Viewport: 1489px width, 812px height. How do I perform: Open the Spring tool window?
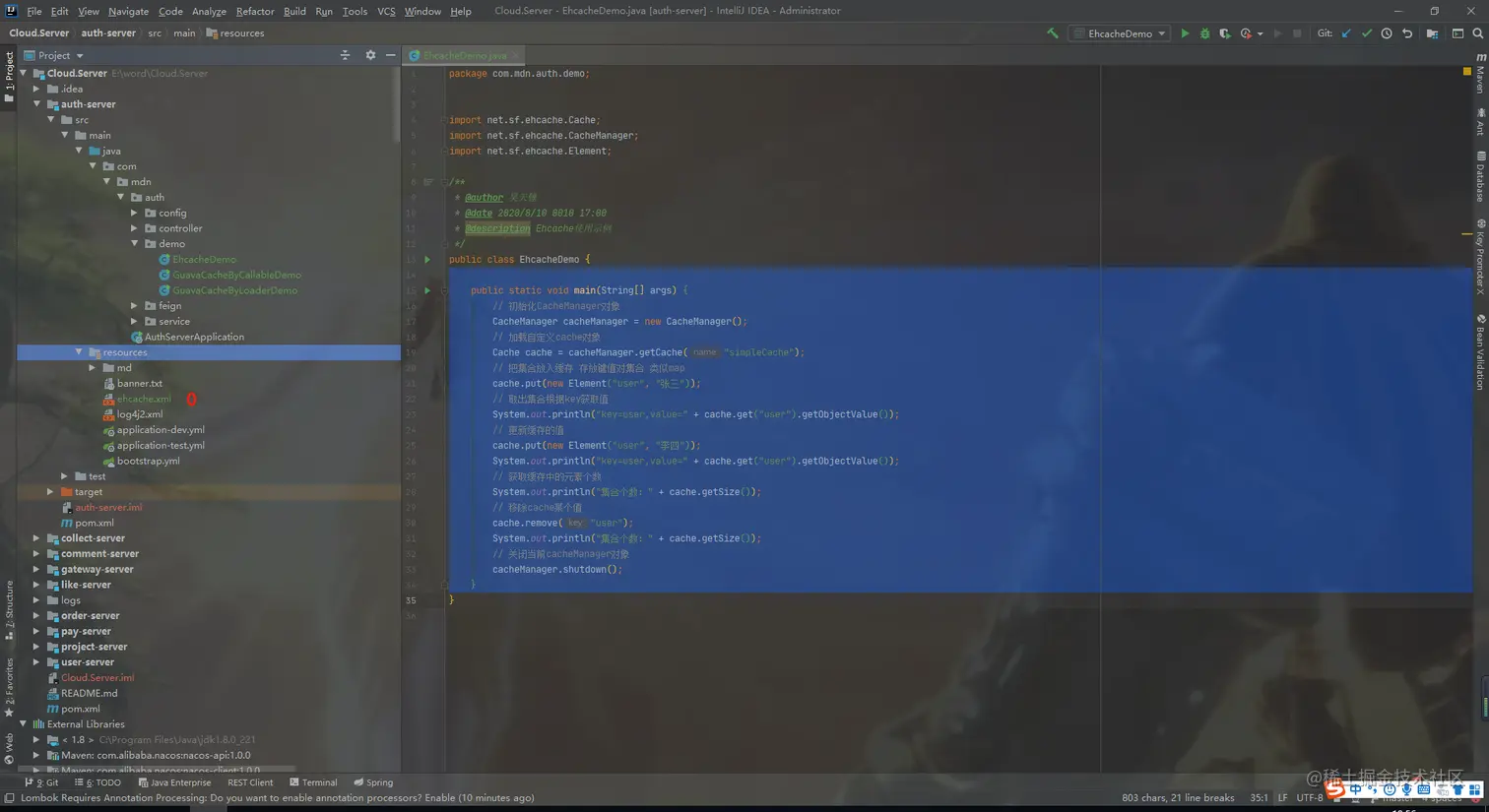[x=373, y=782]
